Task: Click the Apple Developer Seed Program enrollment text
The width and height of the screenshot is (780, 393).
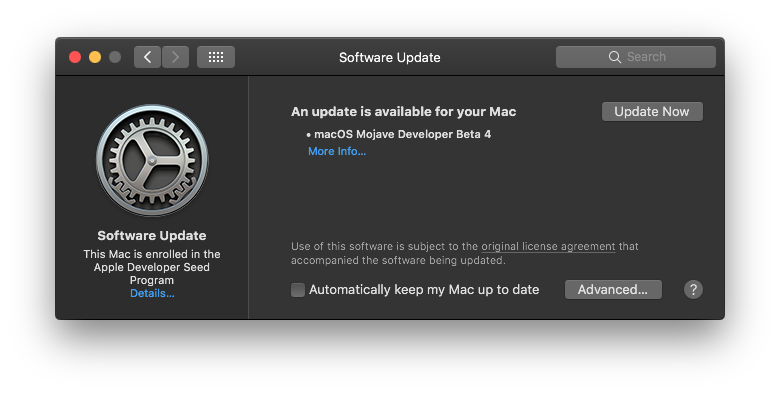Action: 152,267
